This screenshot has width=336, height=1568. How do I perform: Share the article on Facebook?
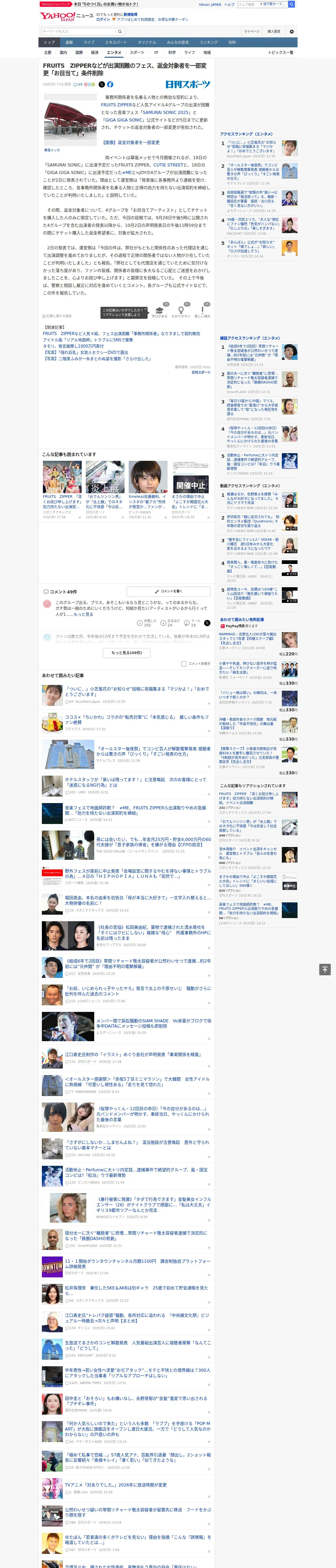[x=110, y=85]
